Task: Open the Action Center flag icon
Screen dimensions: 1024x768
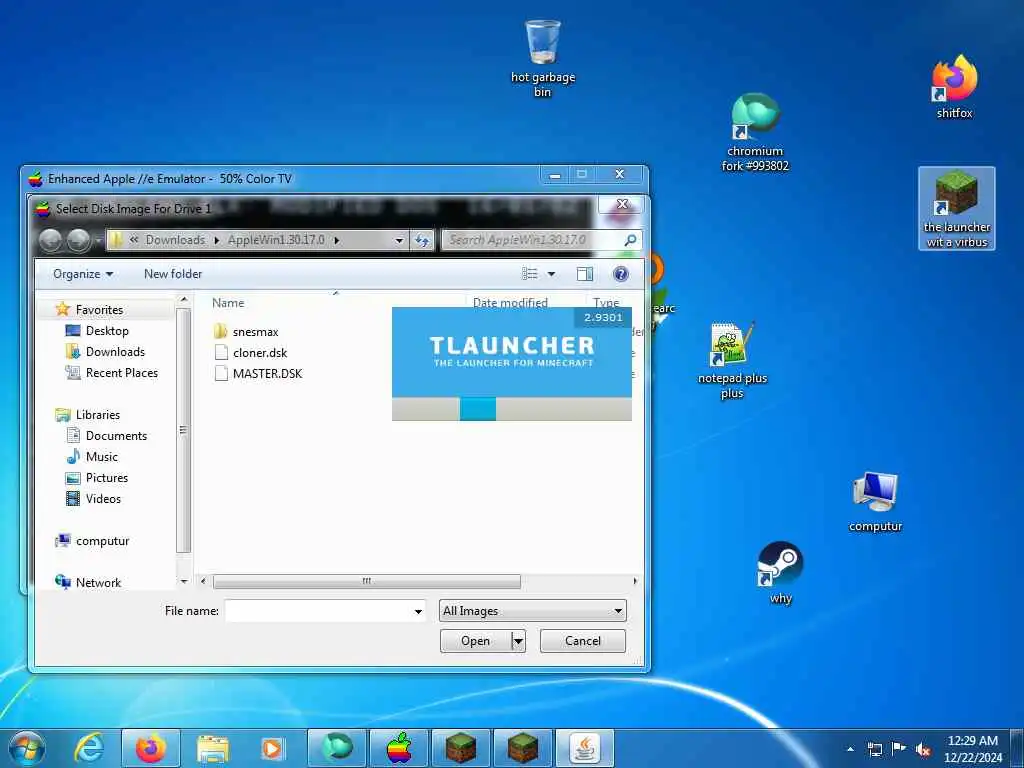Action: [x=899, y=749]
